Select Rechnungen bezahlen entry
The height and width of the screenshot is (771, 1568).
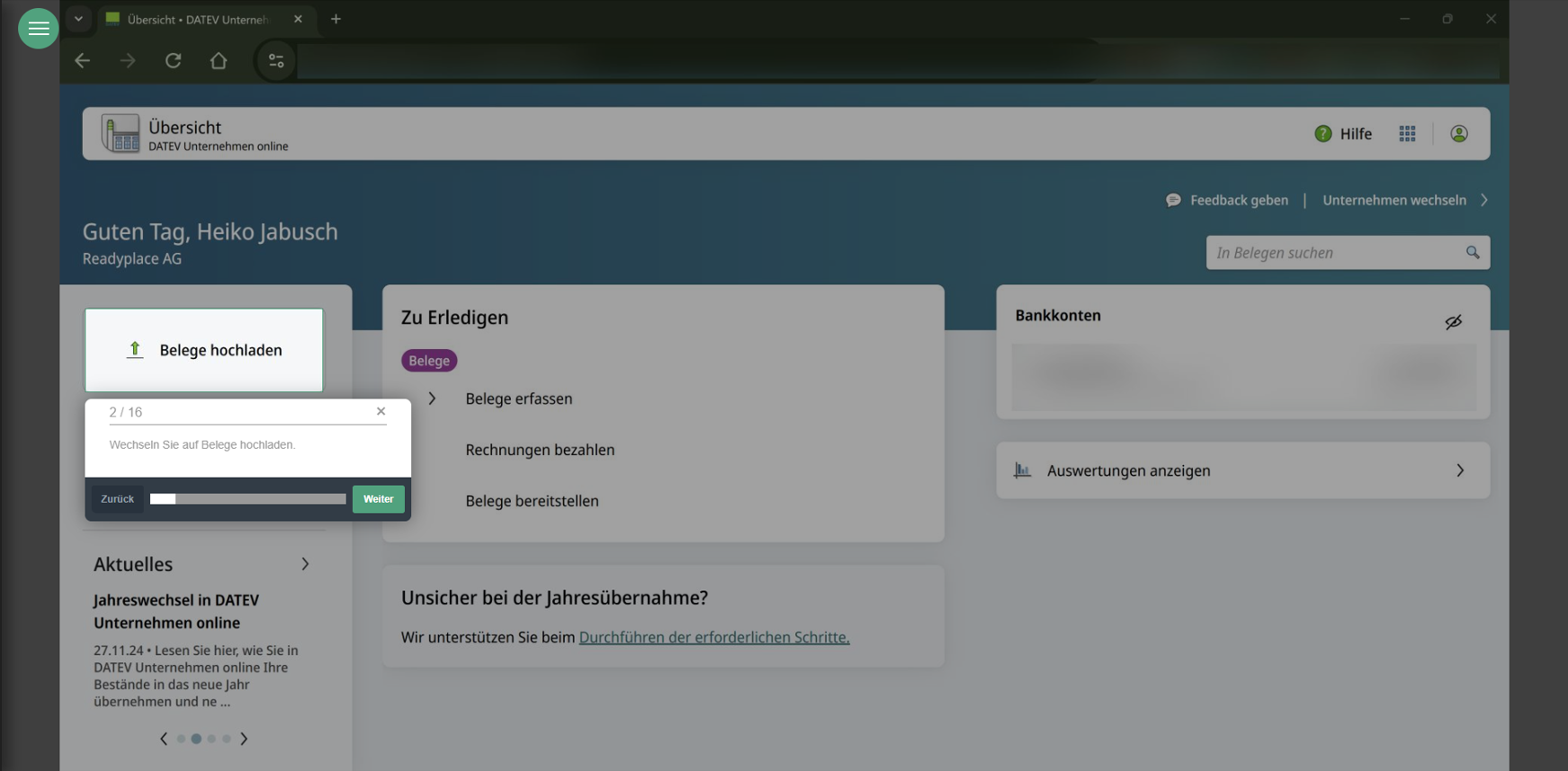pos(540,450)
